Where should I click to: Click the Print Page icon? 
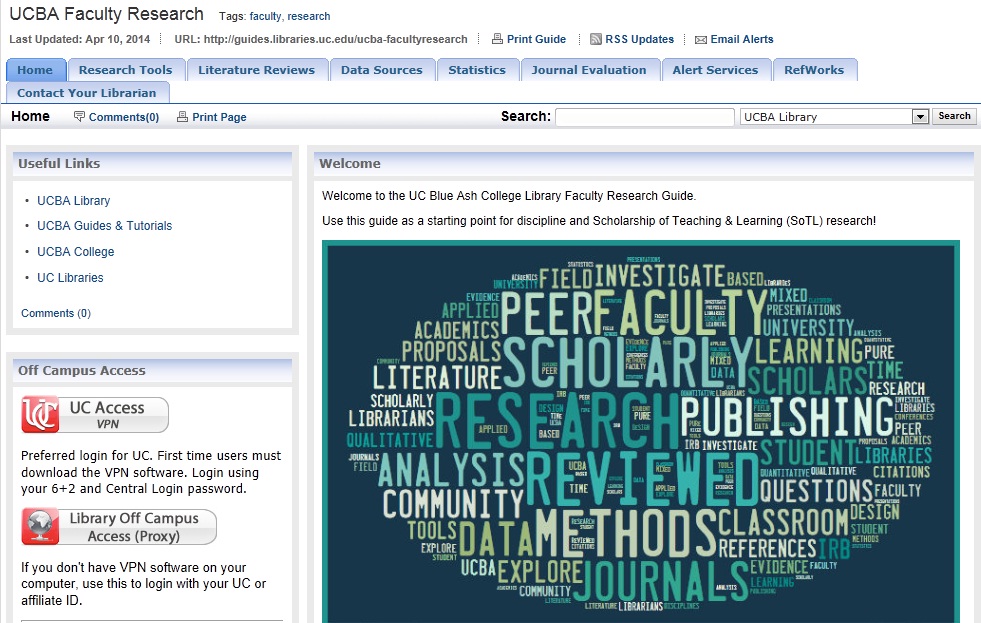click(181, 117)
